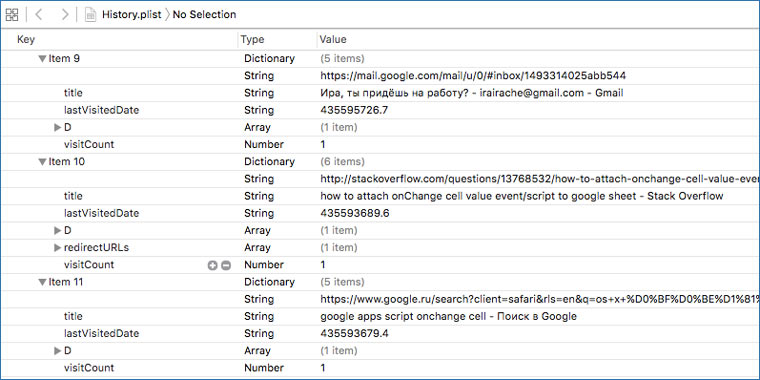Click the minus button on Item 10's visitCount row
The width and height of the screenshot is (760, 380).
(226, 265)
